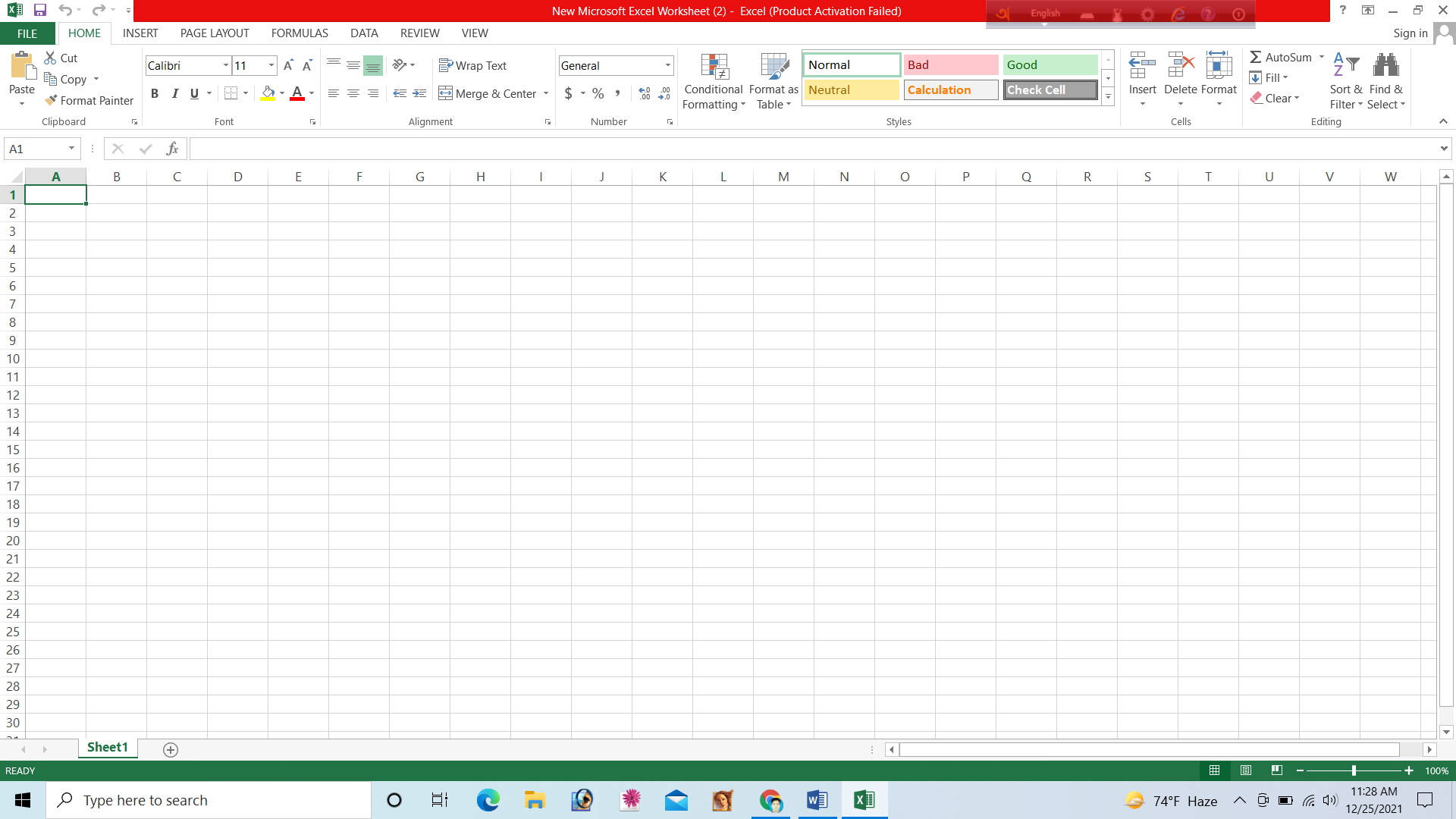Apply the Accounting dollar format
This screenshot has height=819, width=1456.
coord(568,93)
